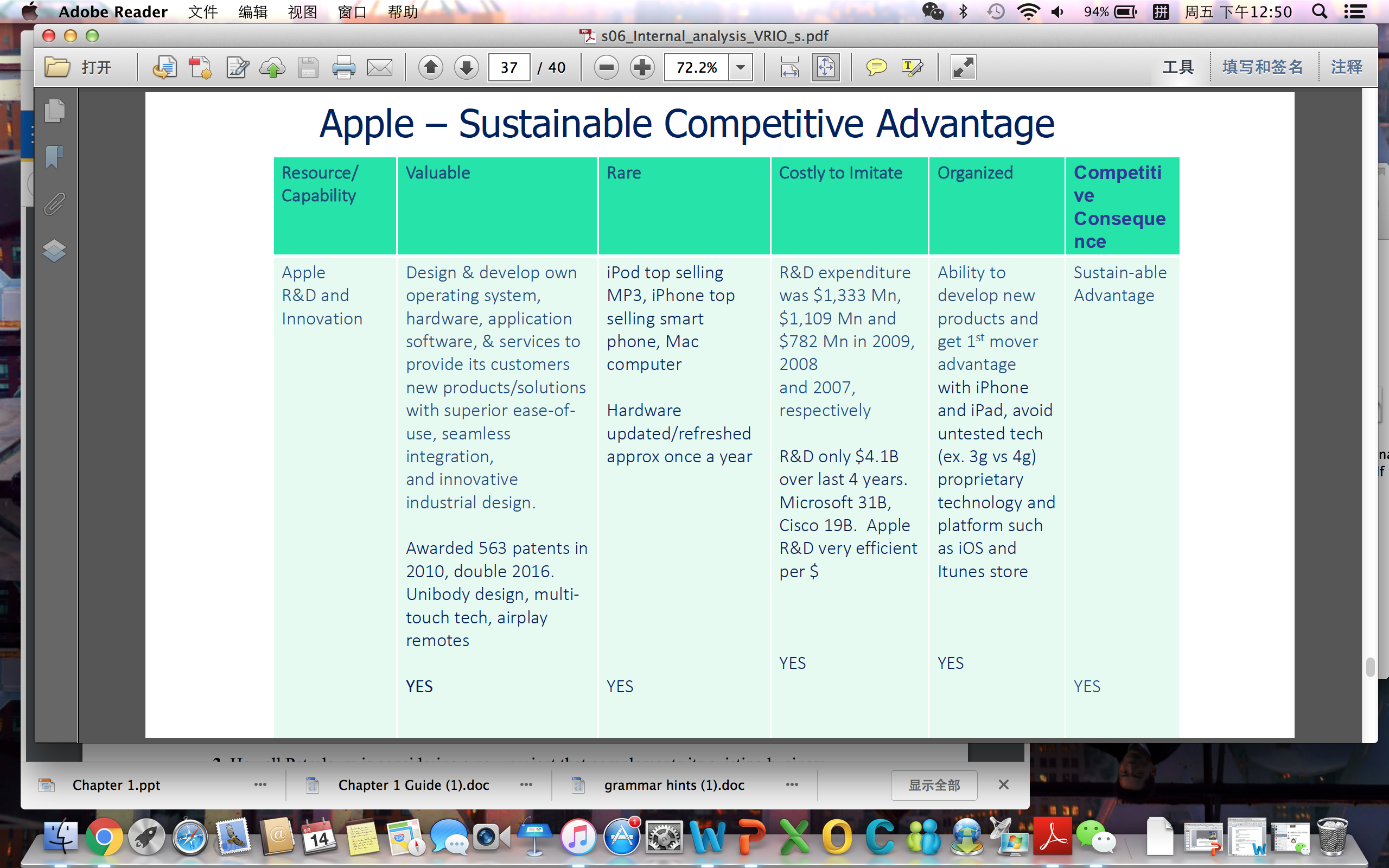Open Safari from the Dock
Screen dimensions: 1389x868
point(190,838)
